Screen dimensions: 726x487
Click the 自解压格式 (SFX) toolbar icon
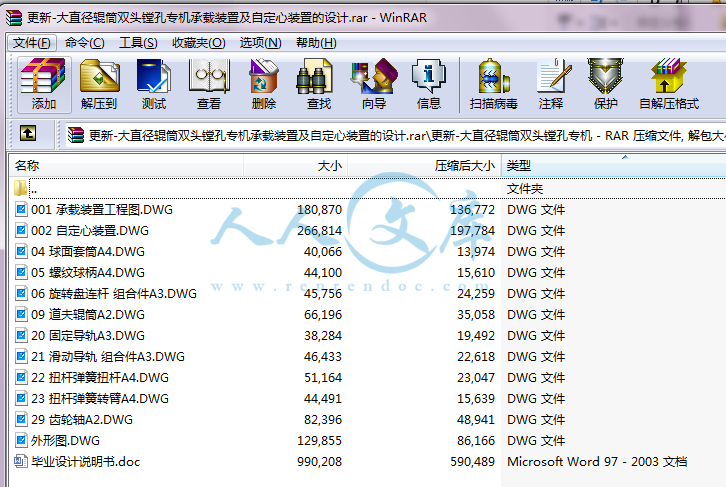669,85
